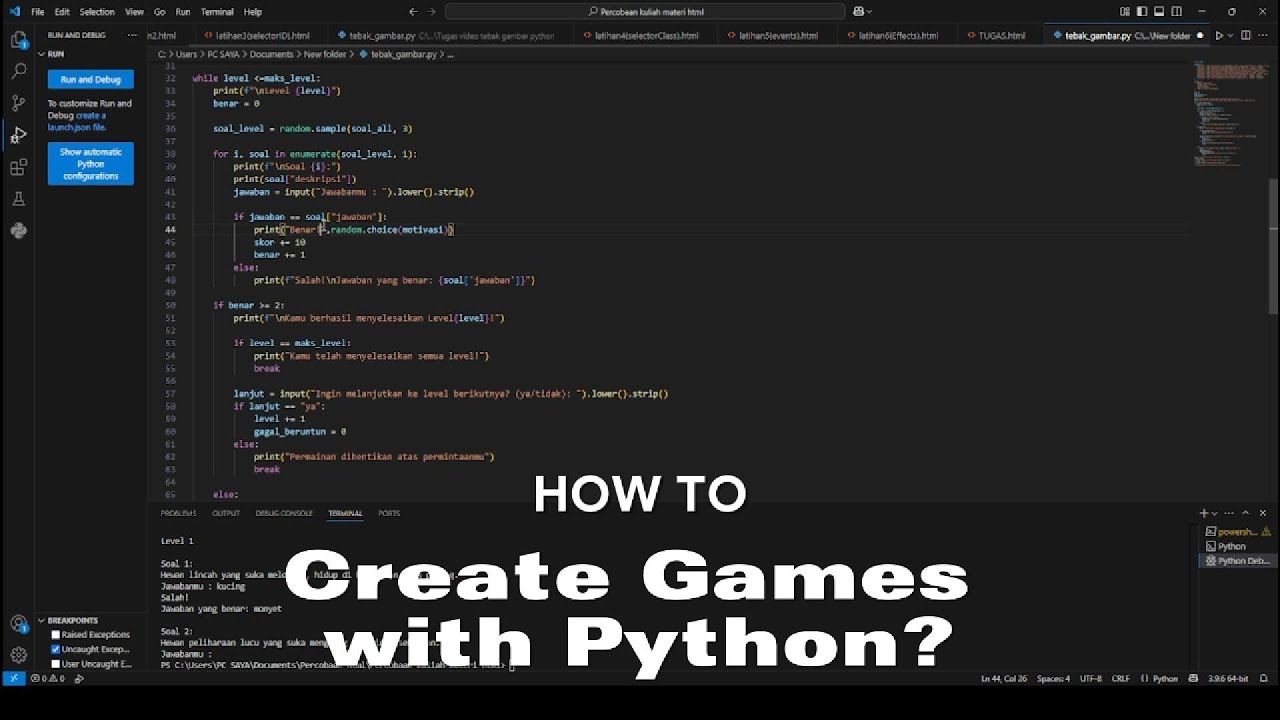This screenshot has height=720, width=1280.
Task: Collapse the BREAKPOINTS section
Action: pyautogui.click(x=70, y=620)
